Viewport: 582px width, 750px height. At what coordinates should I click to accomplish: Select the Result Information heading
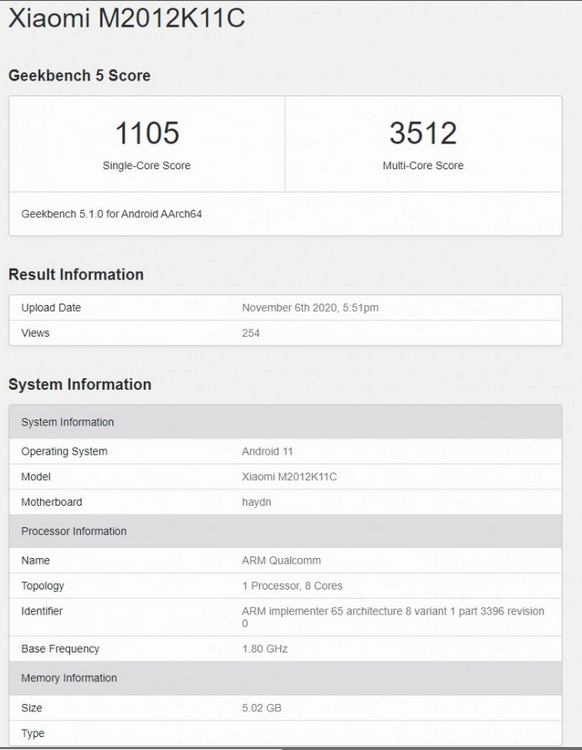coord(76,275)
